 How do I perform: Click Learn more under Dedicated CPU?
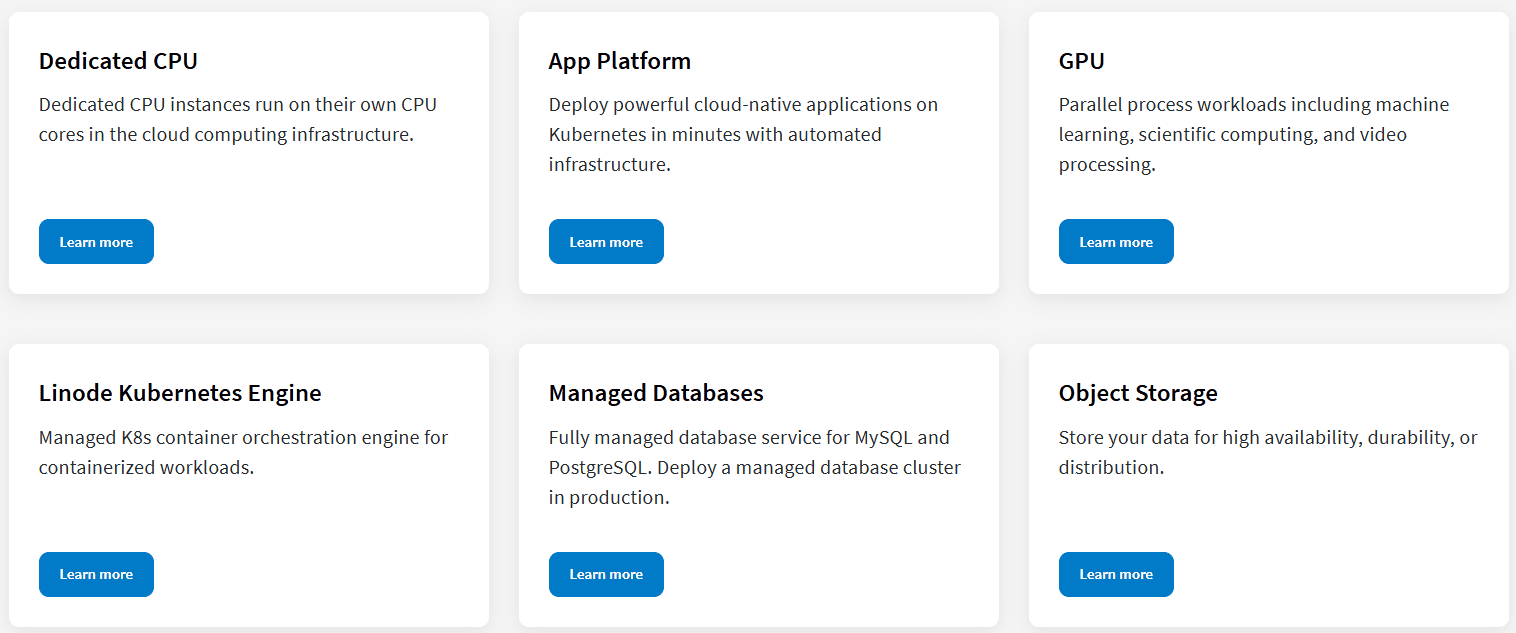[x=96, y=242]
